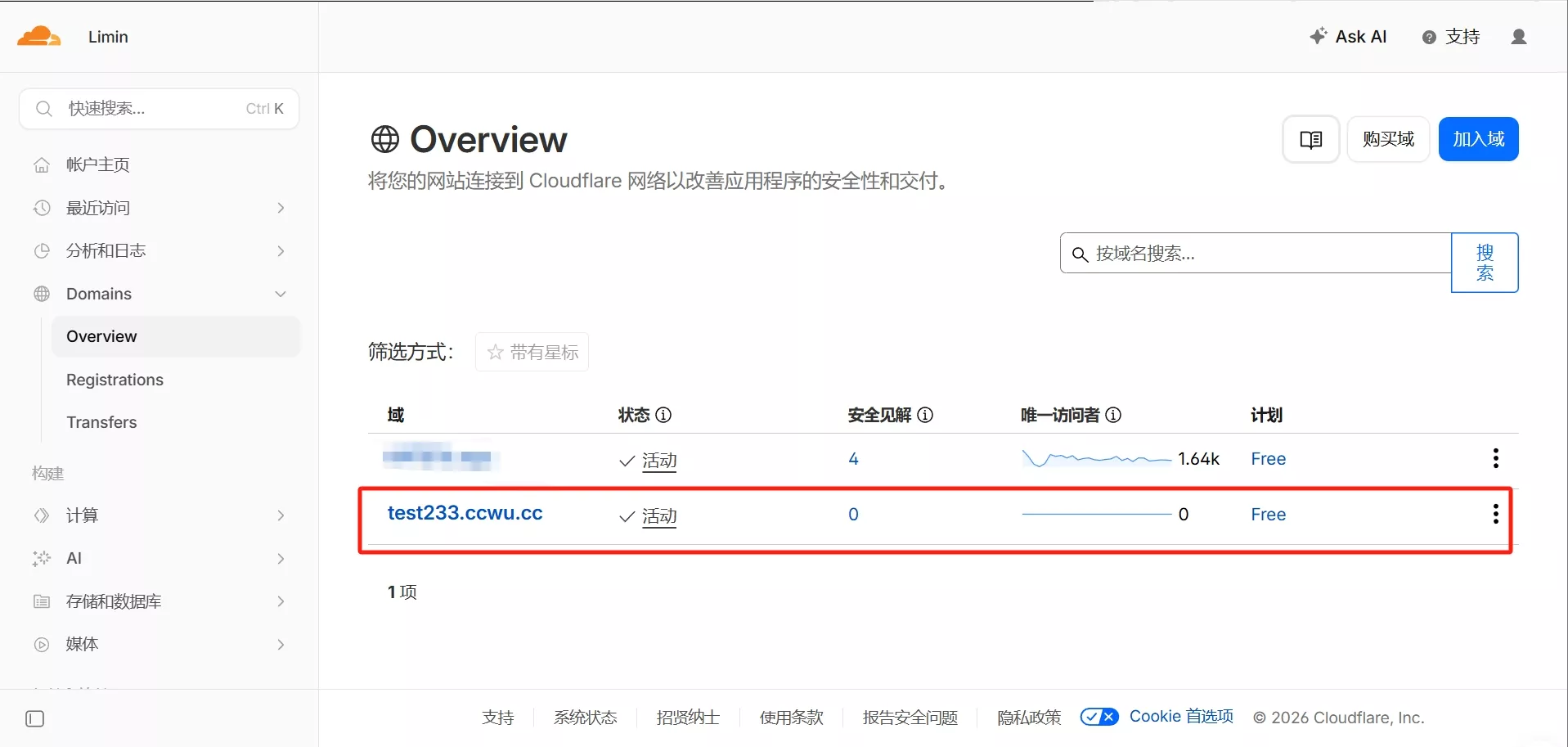Click security insights count 4
This screenshot has height=747, width=1568.
pos(853,459)
